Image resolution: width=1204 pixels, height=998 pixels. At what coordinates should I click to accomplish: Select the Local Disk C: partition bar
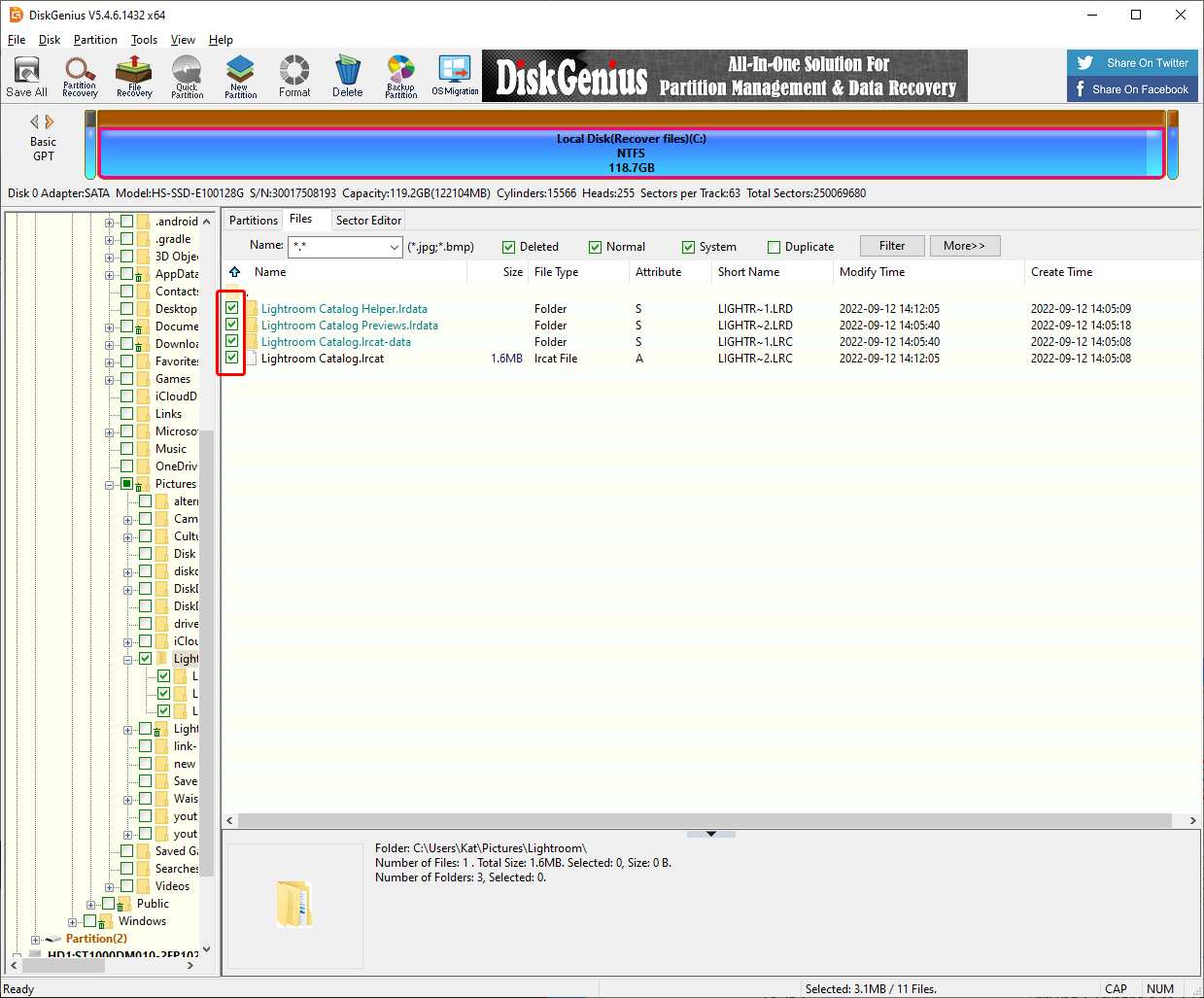tap(631, 154)
